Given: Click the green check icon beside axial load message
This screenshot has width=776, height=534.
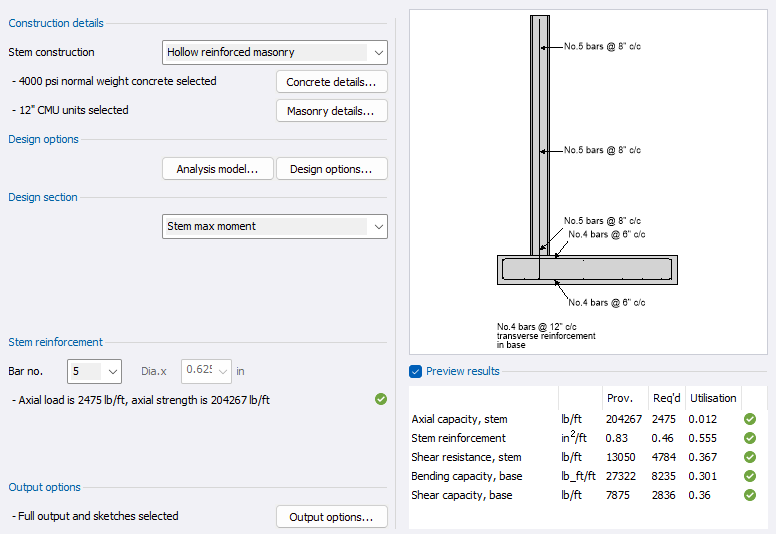Looking at the screenshot, I should 380,400.
